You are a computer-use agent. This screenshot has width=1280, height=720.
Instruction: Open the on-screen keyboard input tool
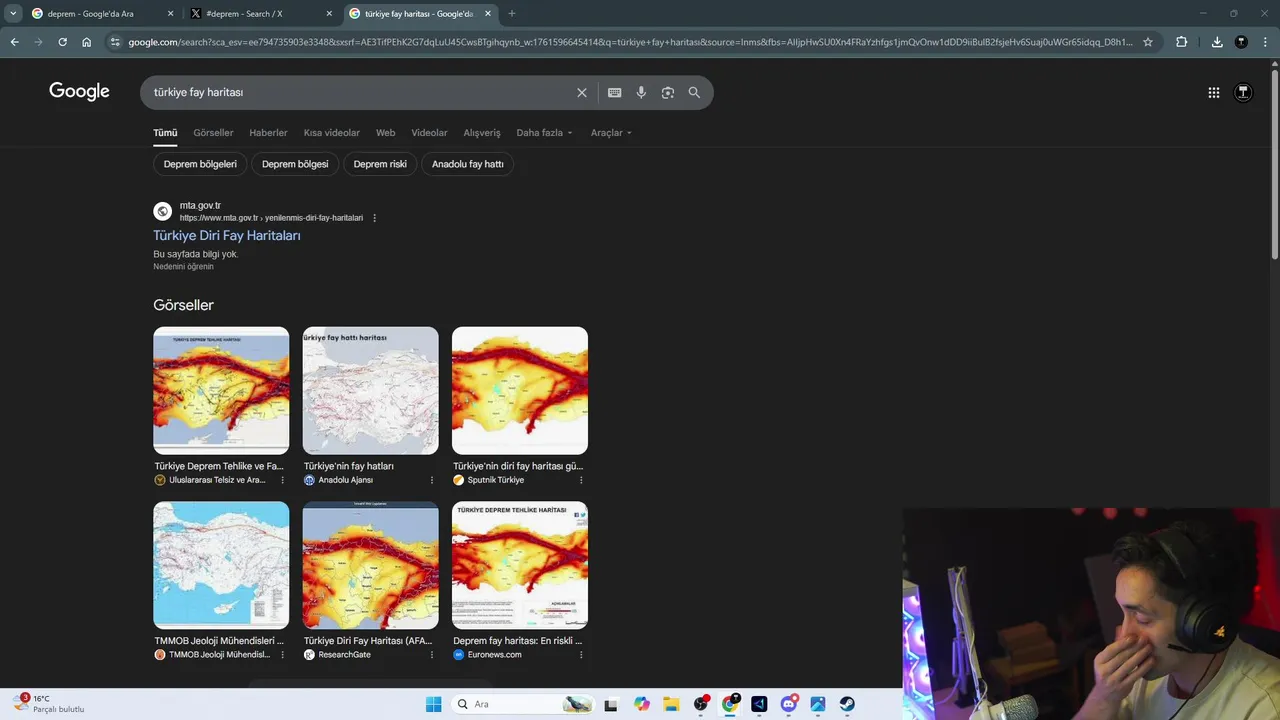point(615,92)
